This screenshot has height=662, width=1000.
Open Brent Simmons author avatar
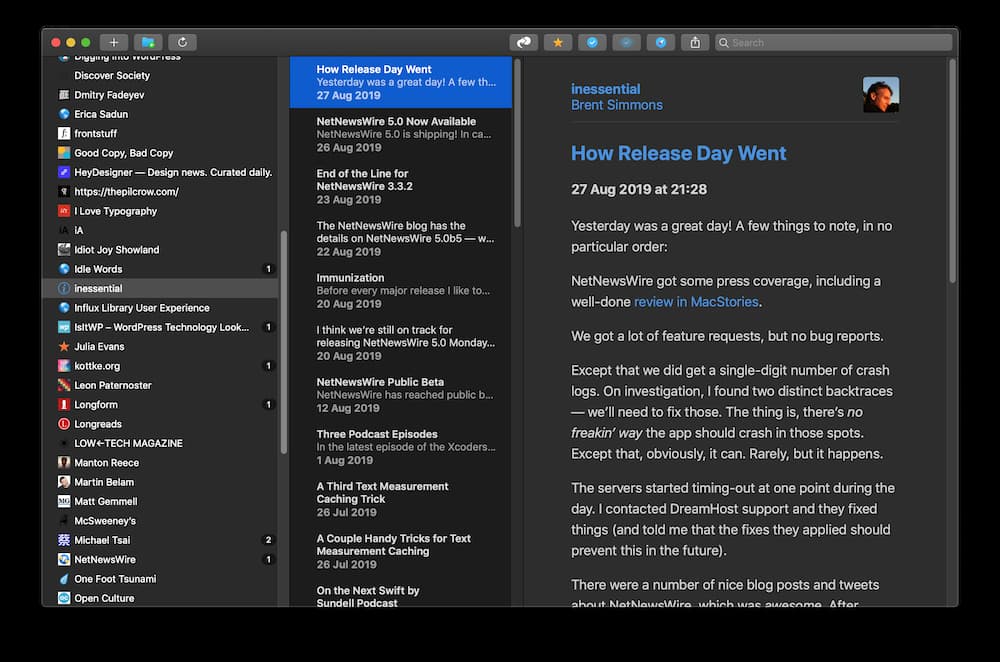pos(881,94)
